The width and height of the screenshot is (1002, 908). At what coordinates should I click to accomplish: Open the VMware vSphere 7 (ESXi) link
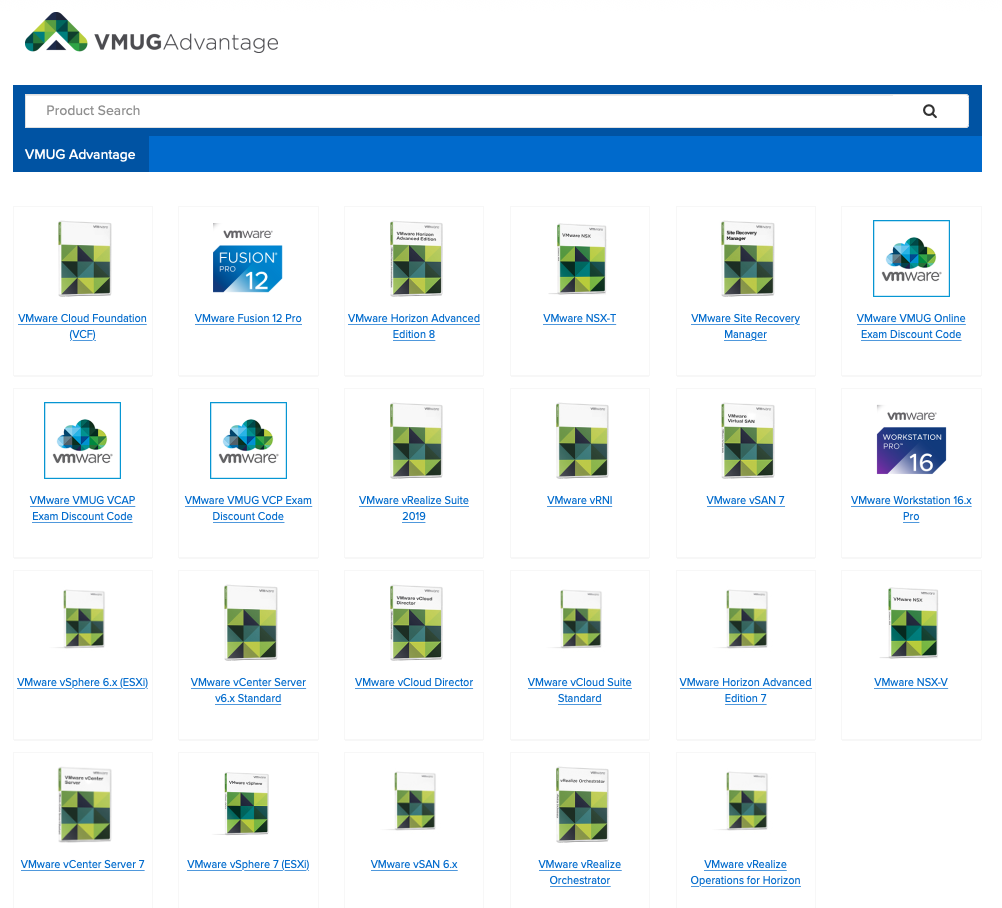247,864
